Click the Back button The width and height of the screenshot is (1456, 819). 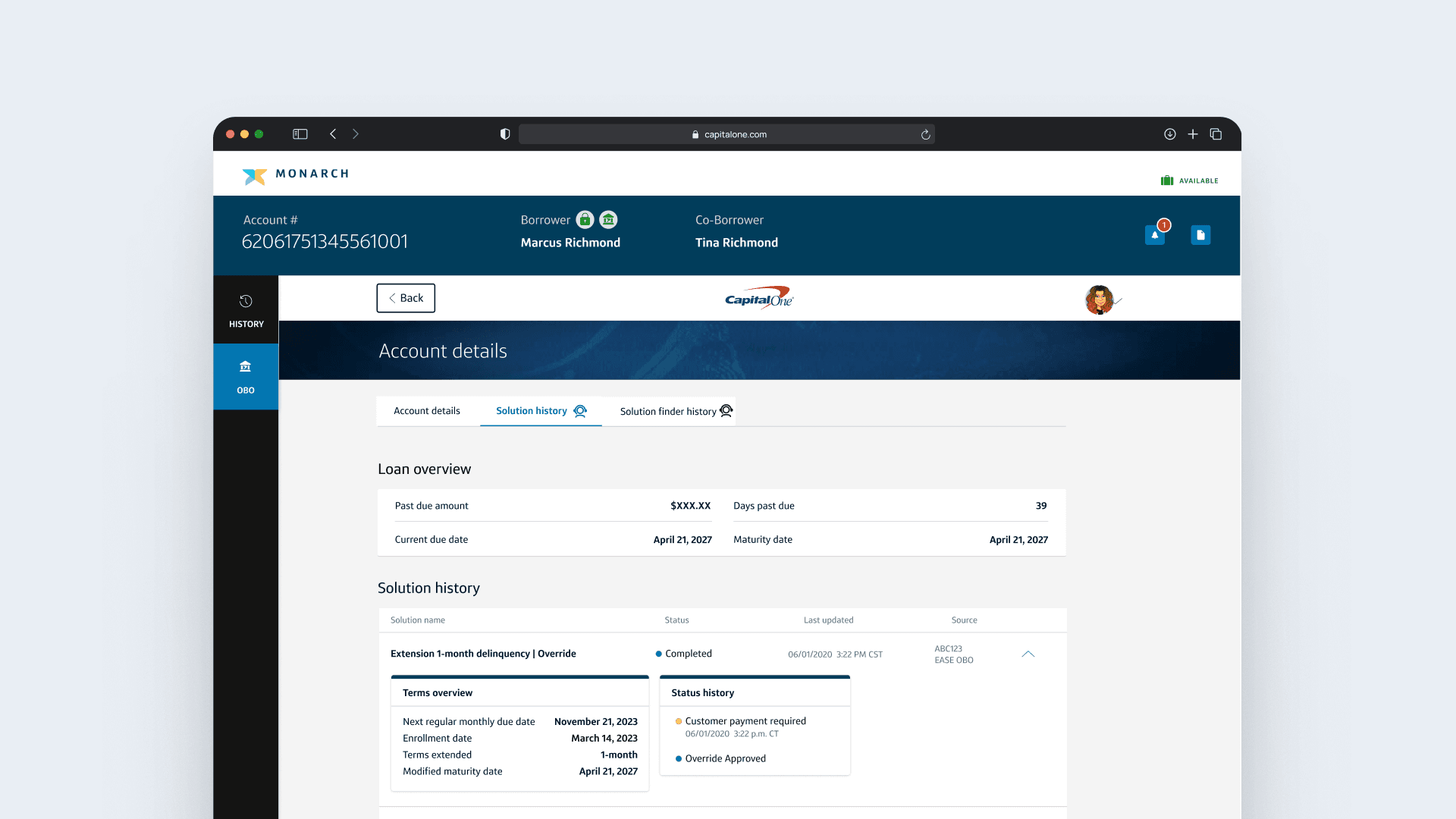pos(406,298)
